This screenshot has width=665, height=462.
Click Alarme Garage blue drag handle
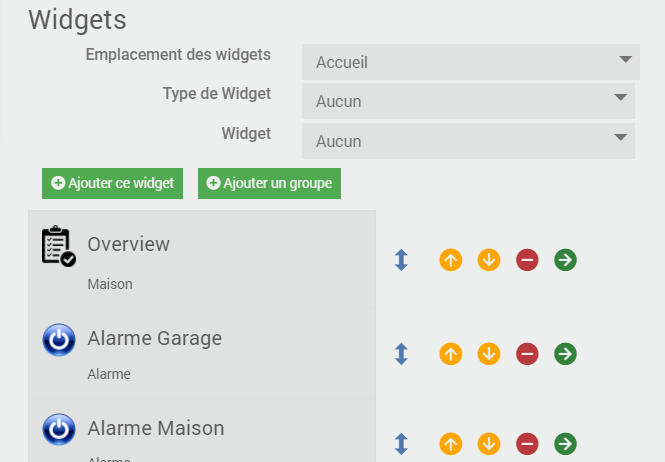coord(401,353)
